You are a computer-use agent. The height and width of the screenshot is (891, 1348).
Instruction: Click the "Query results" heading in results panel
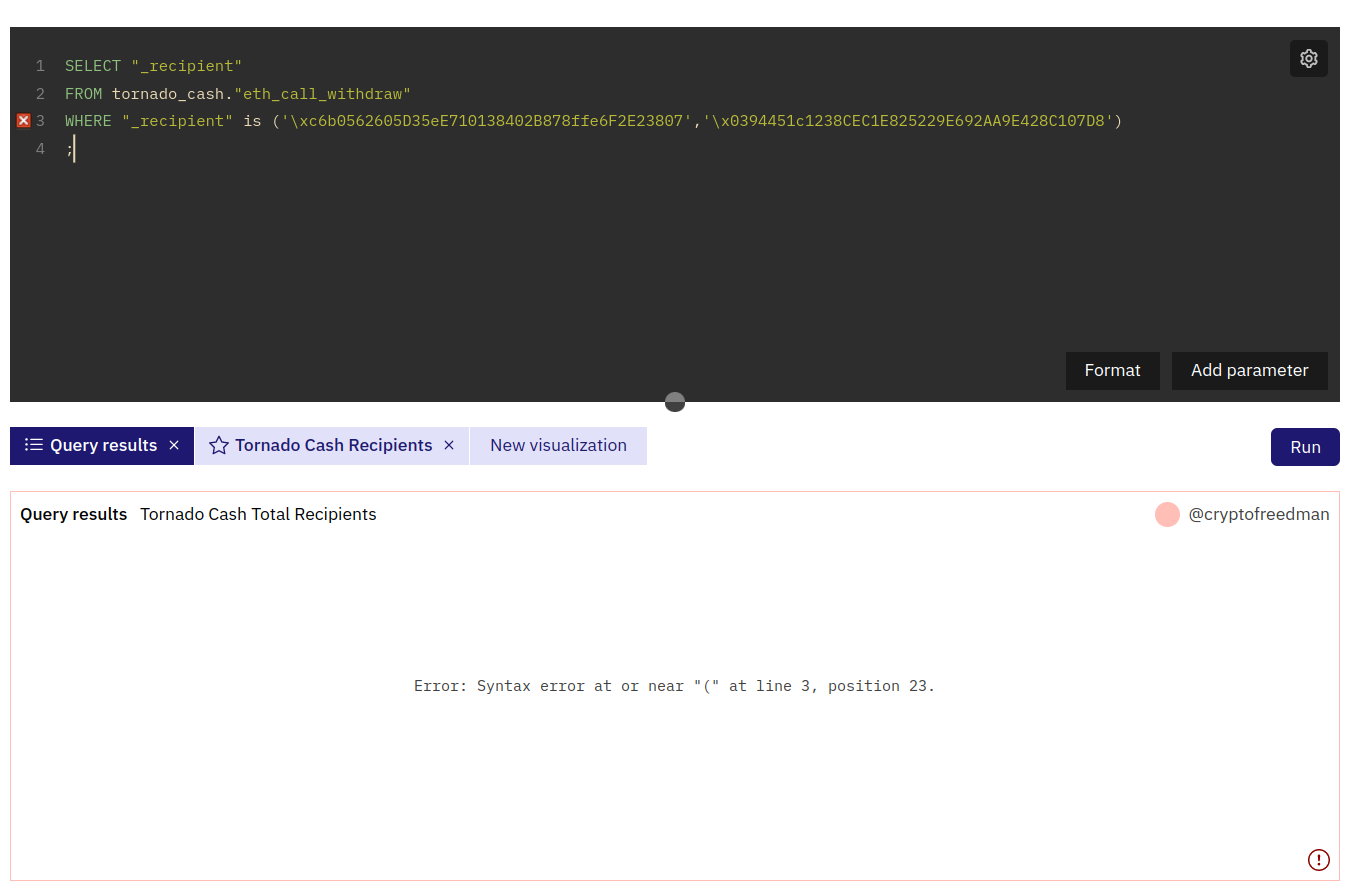coord(74,514)
